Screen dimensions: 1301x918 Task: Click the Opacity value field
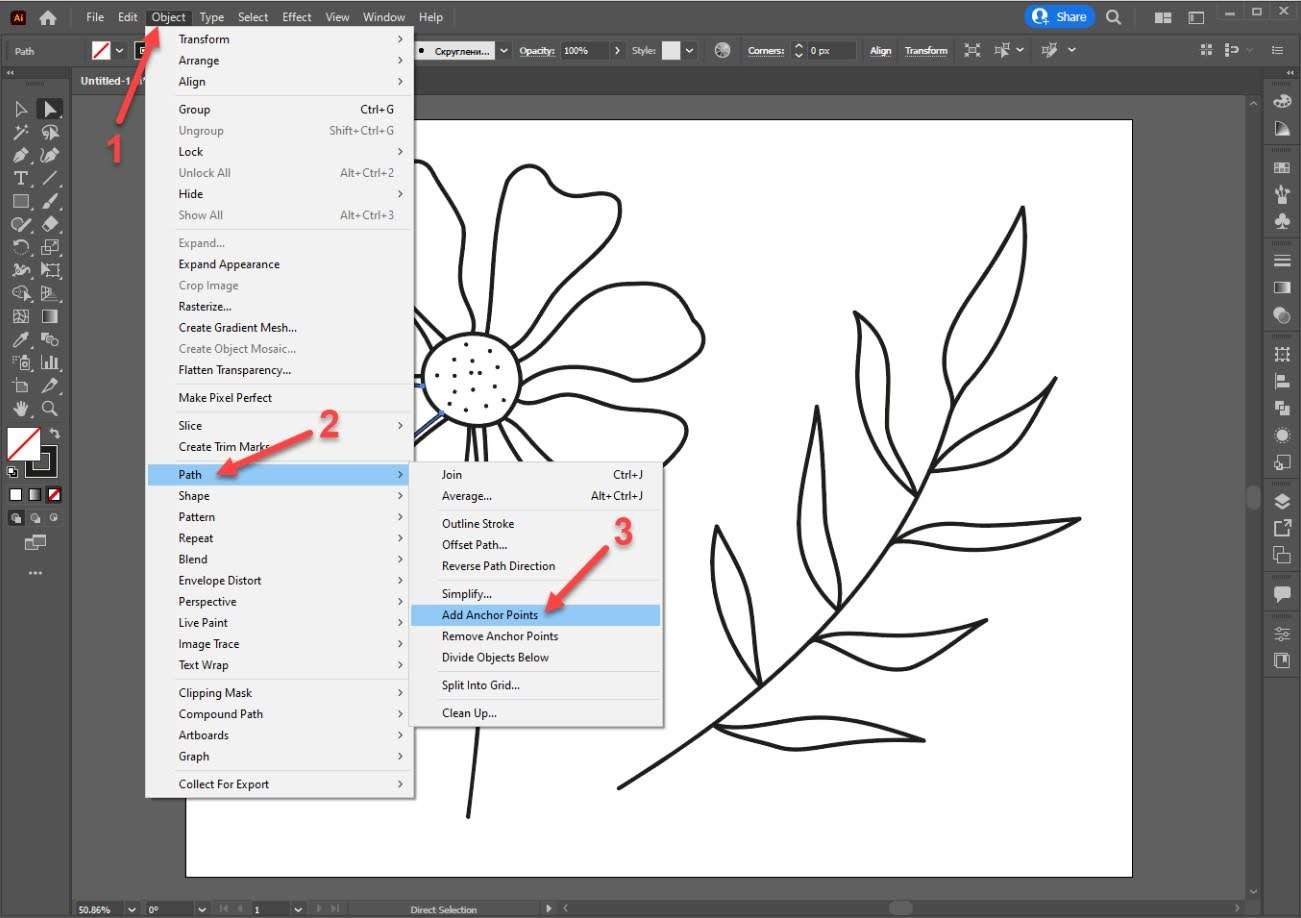point(584,50)
